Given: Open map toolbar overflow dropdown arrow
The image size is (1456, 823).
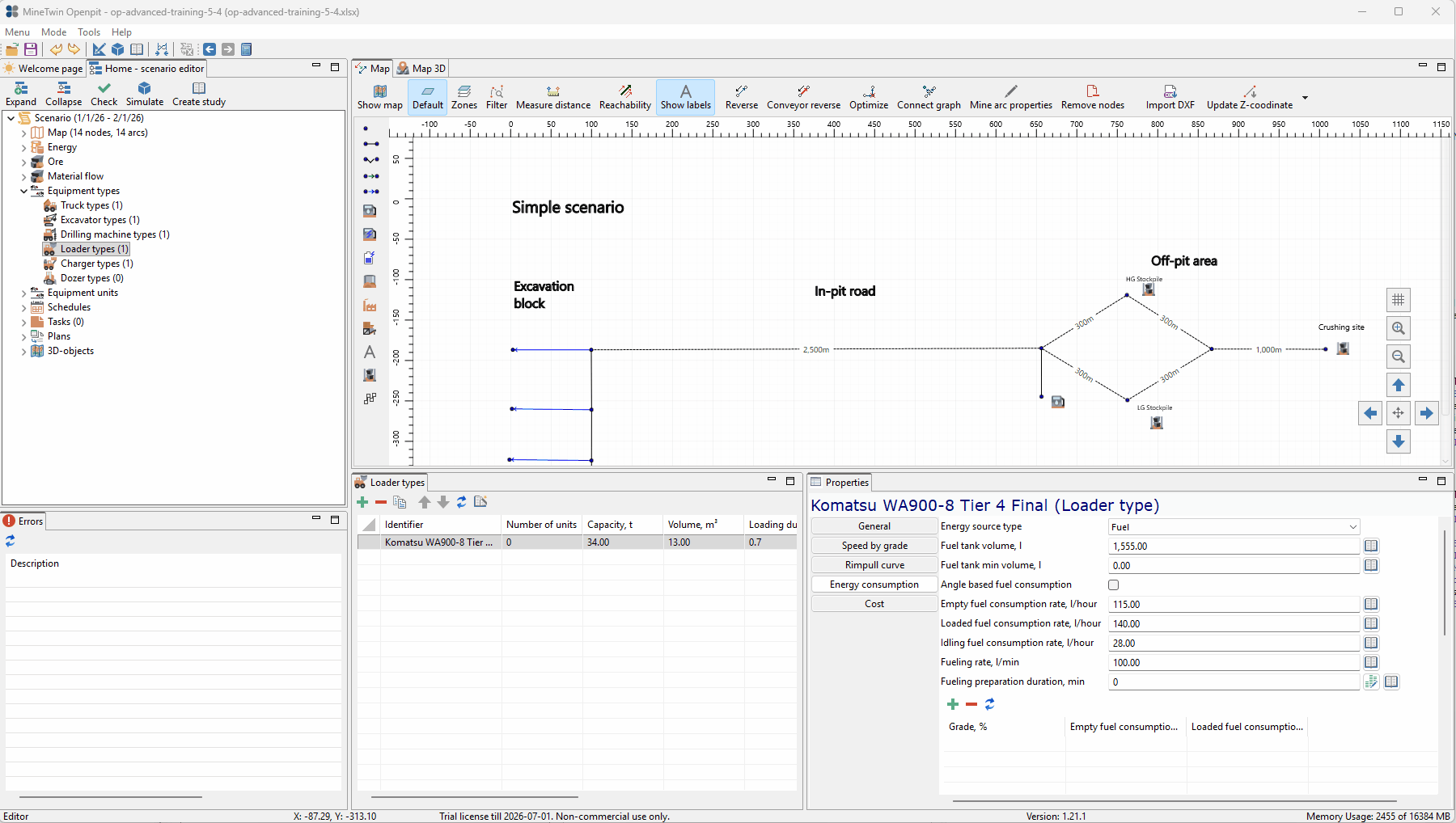Looking at the screenshot, I should click(x=1305, y=98).
